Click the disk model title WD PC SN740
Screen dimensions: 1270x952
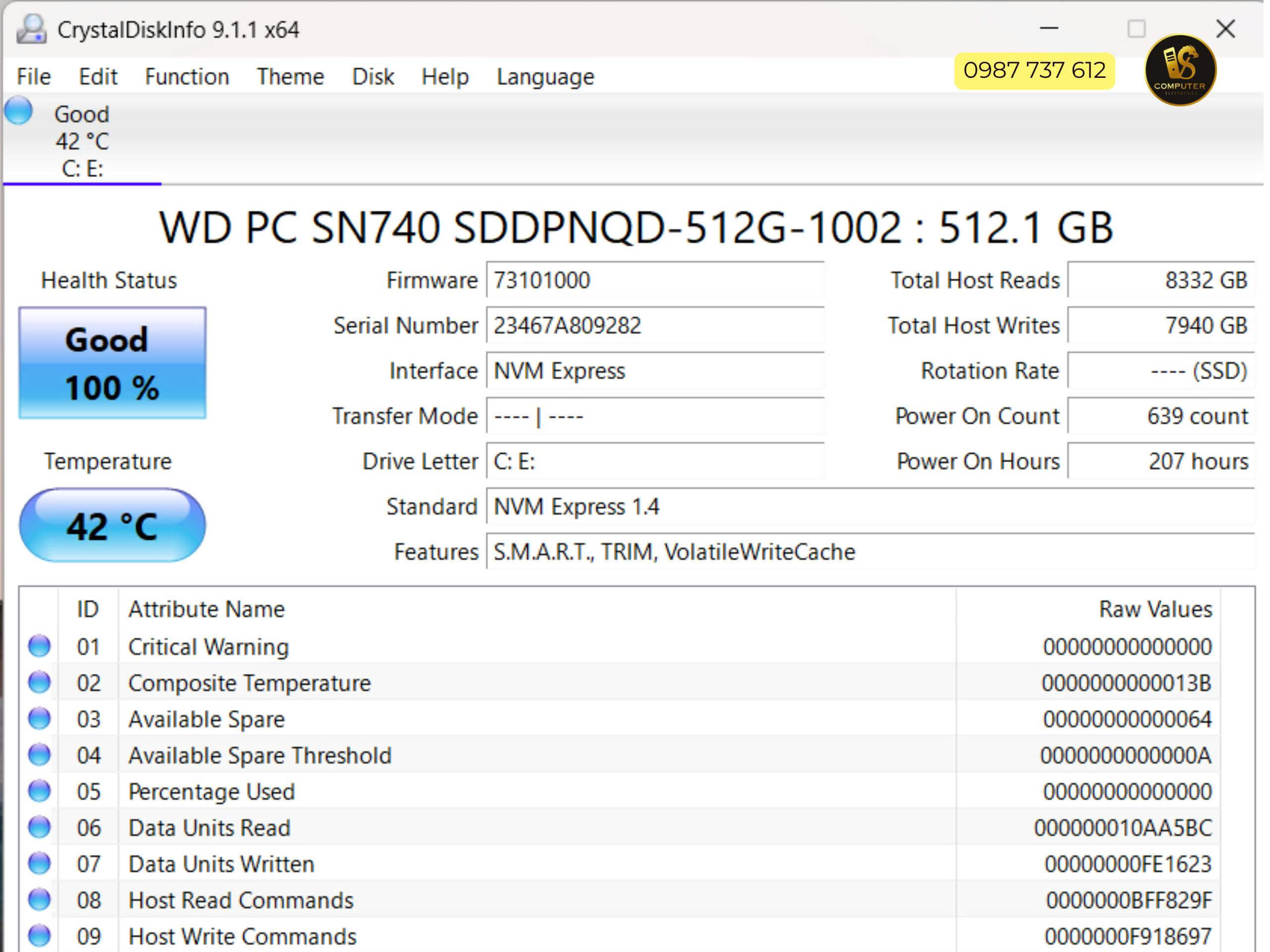coord(635,227)
